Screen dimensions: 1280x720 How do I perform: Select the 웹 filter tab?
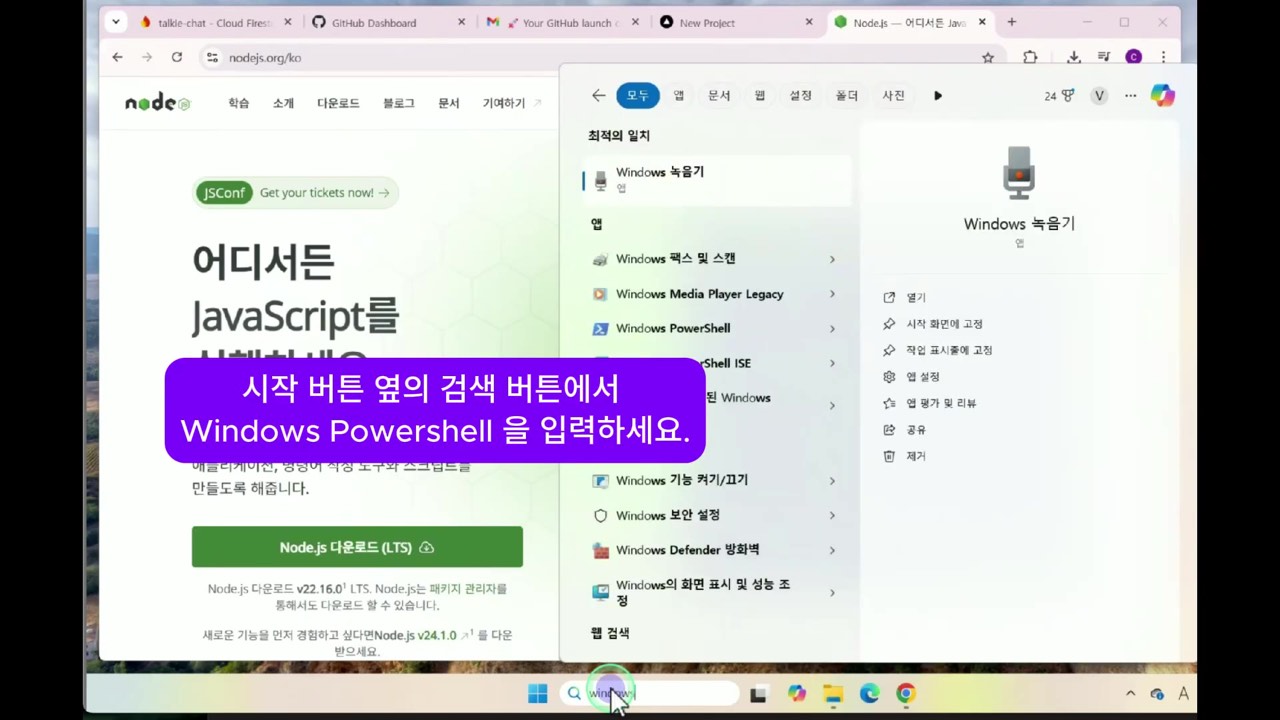(x=760, y=96)
